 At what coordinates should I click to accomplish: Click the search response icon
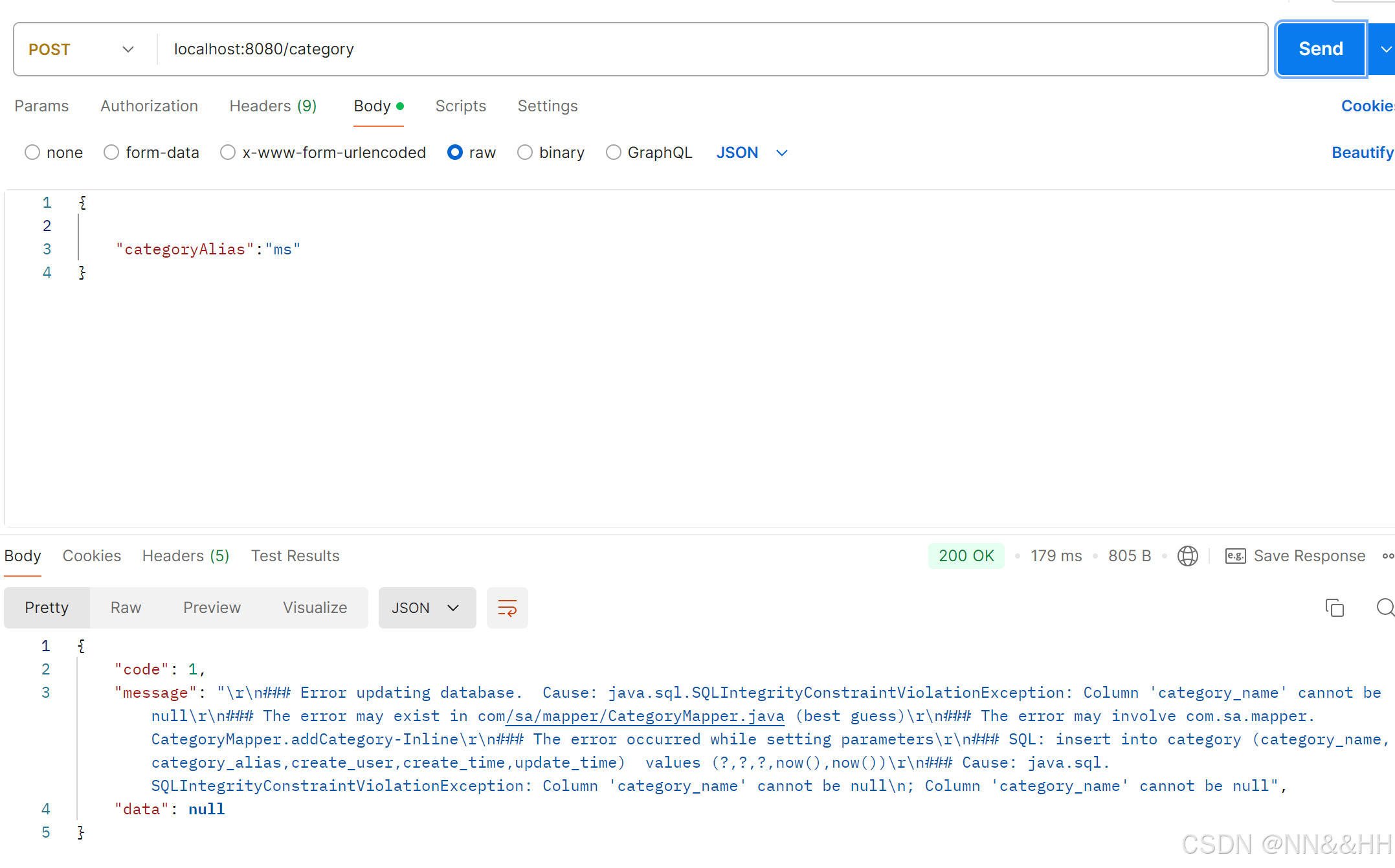coord(1385,607)
